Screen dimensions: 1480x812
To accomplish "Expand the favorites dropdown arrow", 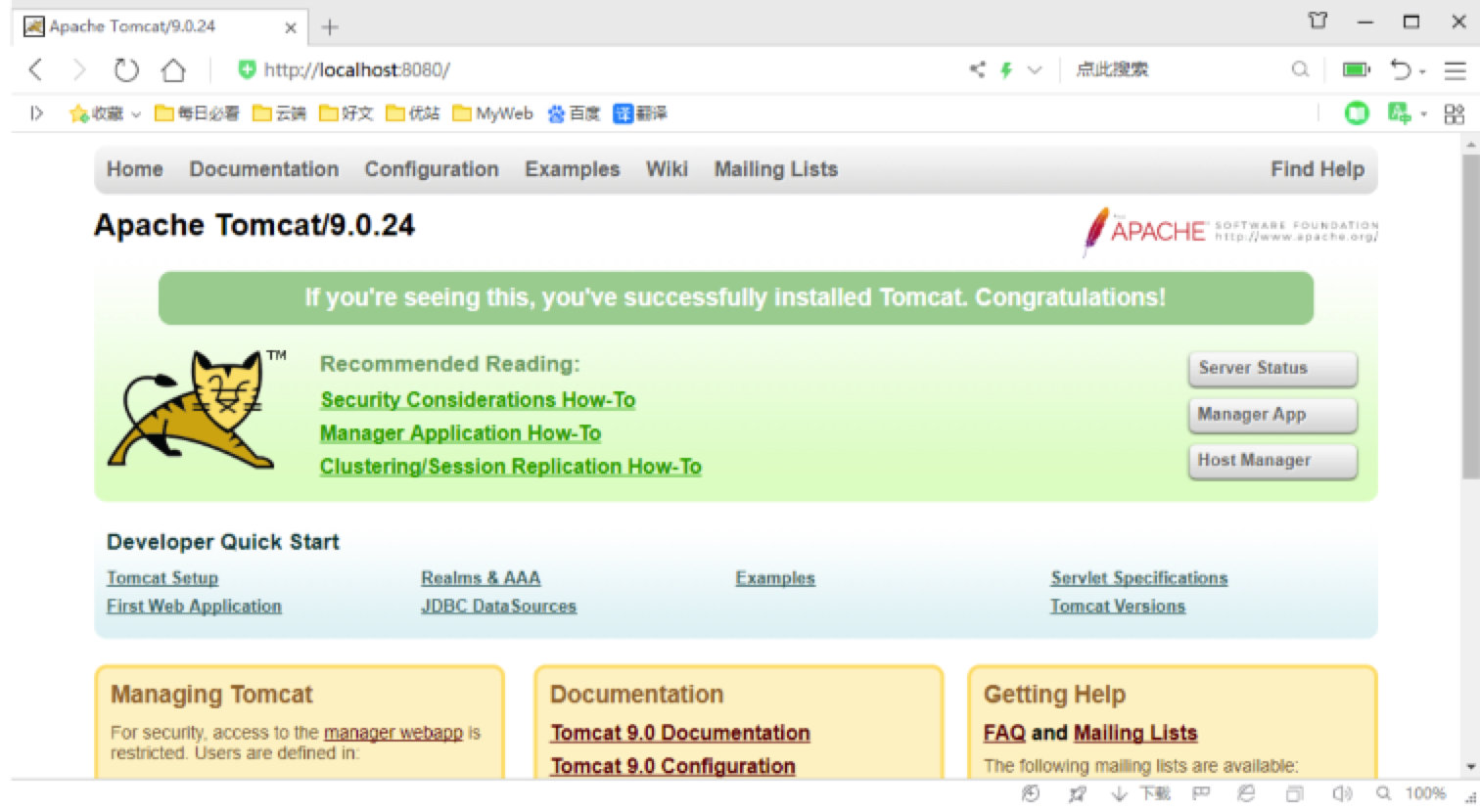I will (136, 114).
